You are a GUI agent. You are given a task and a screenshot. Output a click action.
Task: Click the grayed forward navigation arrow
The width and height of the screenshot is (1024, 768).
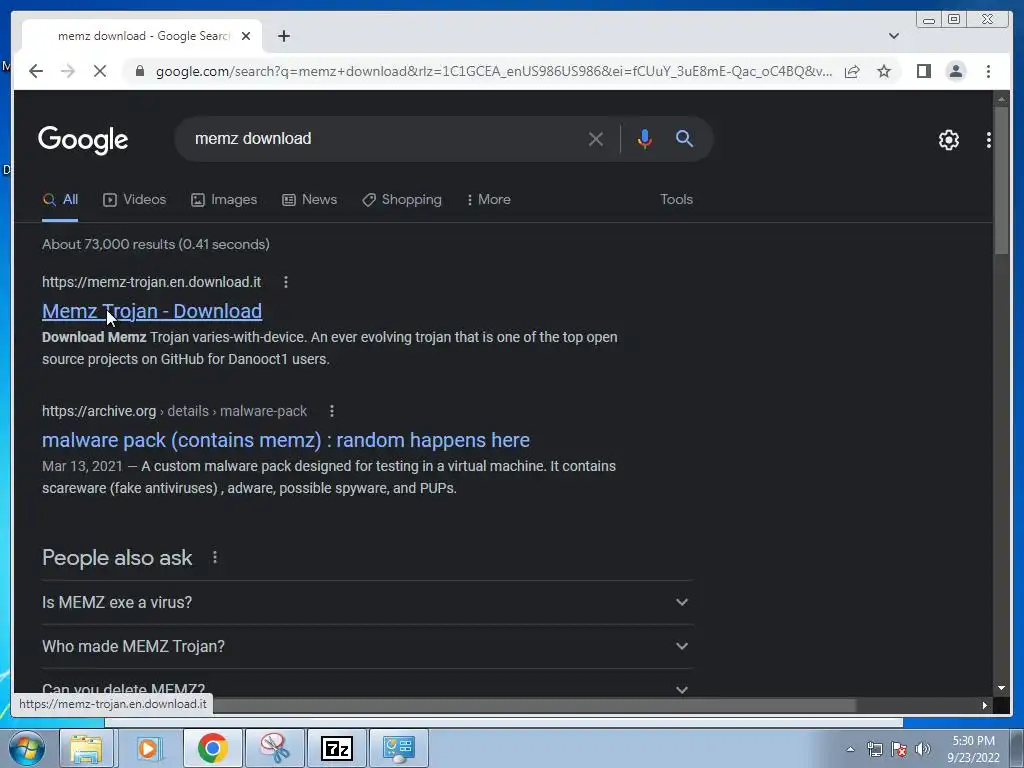(x=68, y=71)
